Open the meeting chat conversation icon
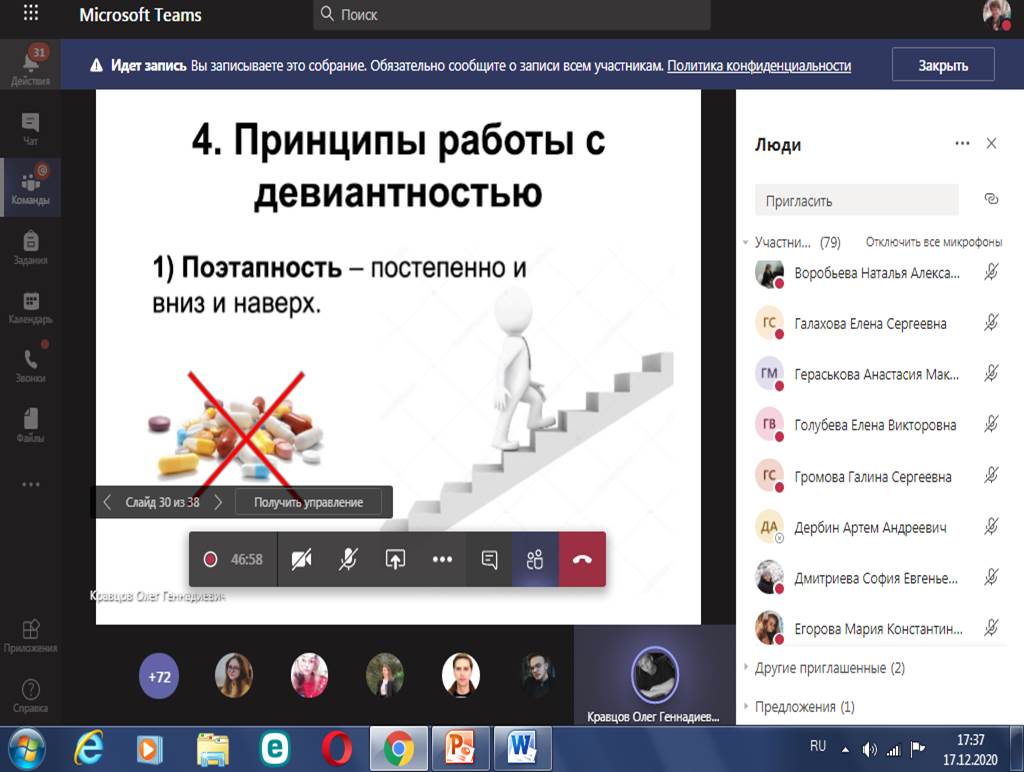 tap(489, 559)
